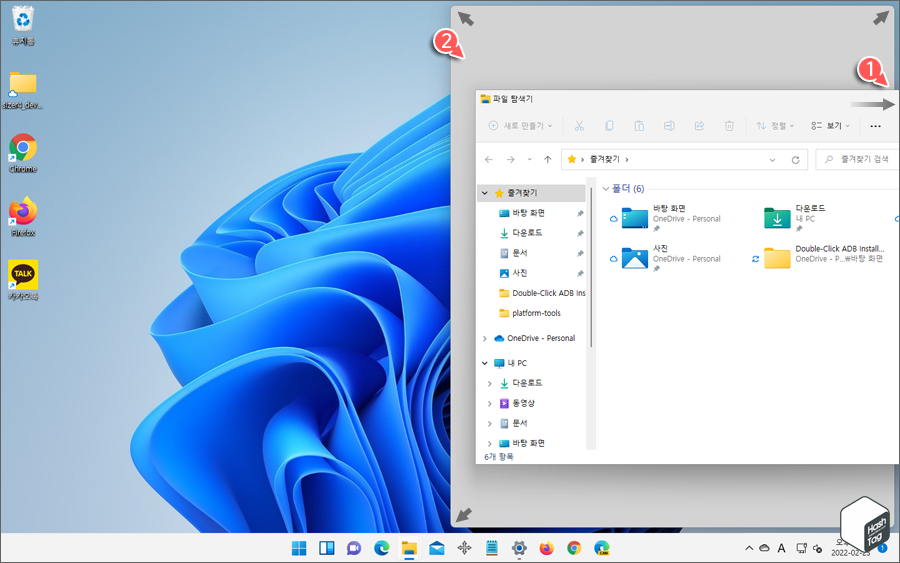Image resolution: width=900 pixels, height=563 pixels.
Task: Show hidden system tray icons chevron
Action: pos(749,549)
